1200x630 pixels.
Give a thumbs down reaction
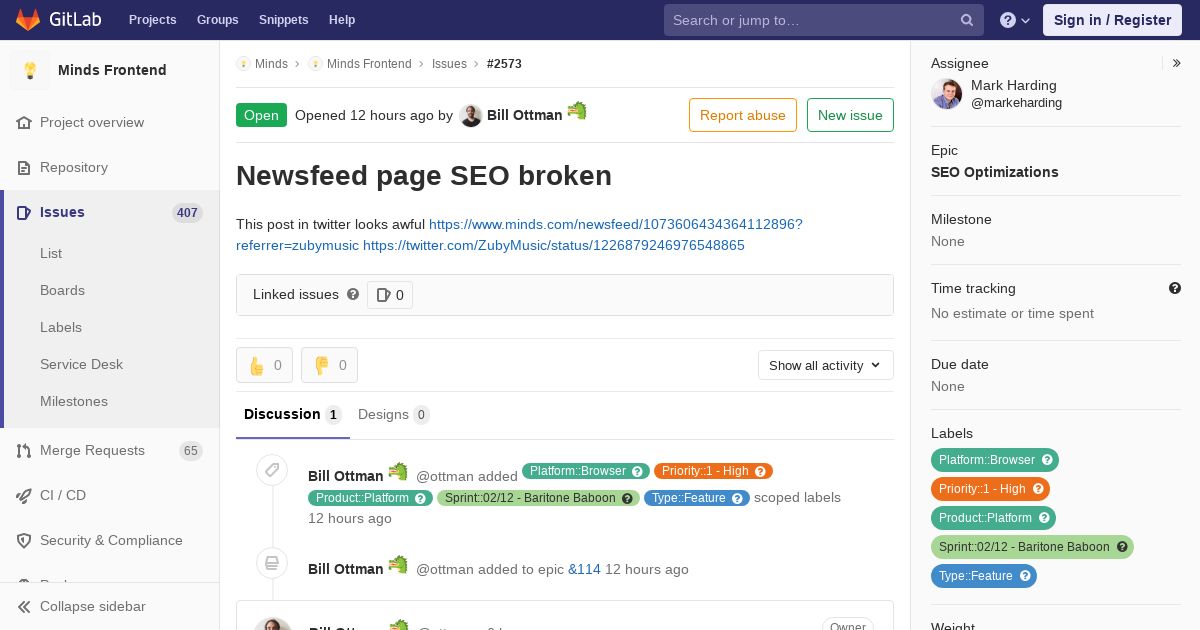(x=329, y=365)
